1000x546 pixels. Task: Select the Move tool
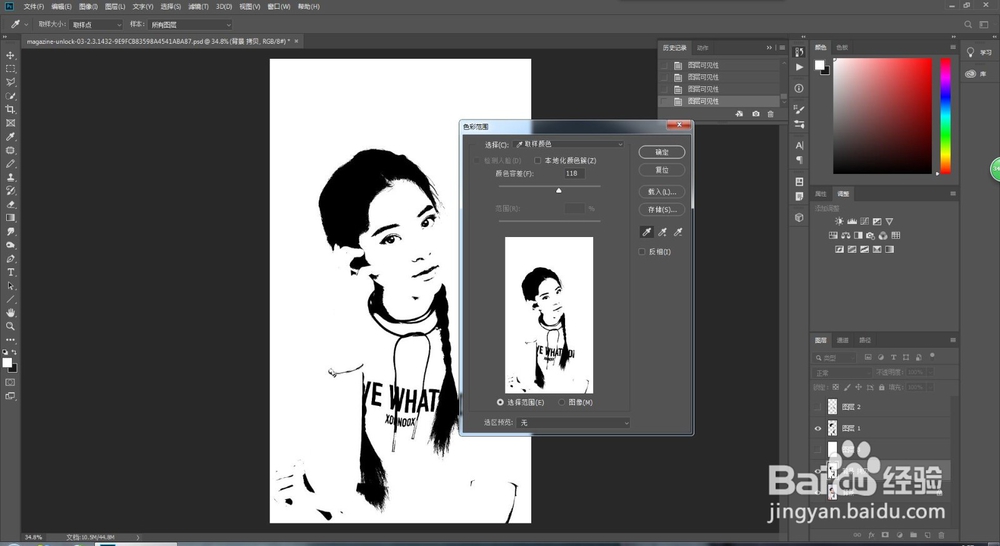(x=10, y=55)
